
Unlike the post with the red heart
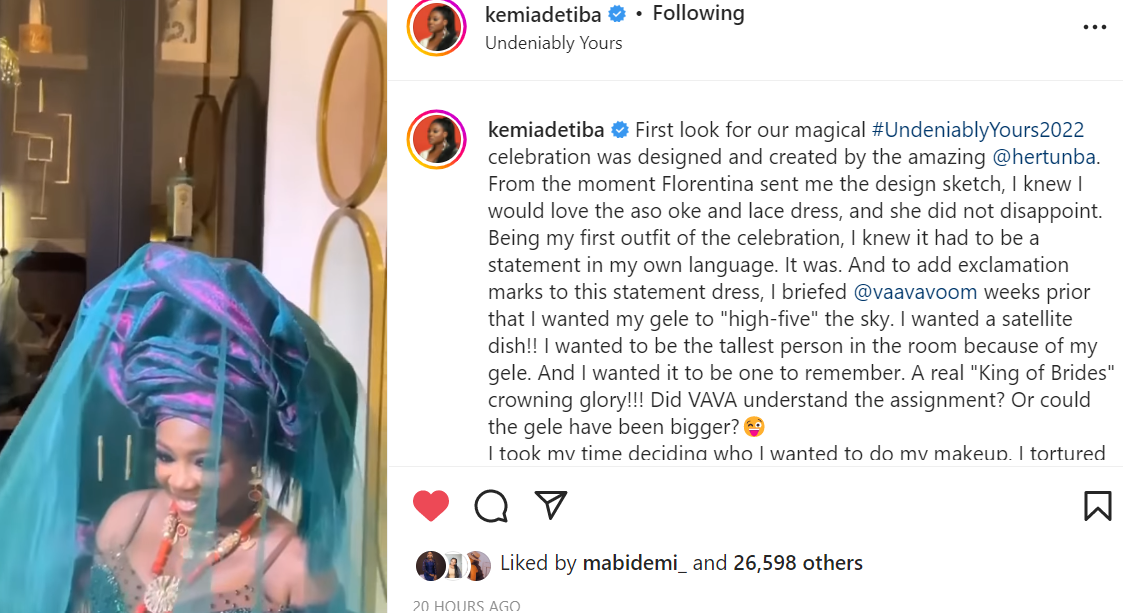[x=431, y=506]
